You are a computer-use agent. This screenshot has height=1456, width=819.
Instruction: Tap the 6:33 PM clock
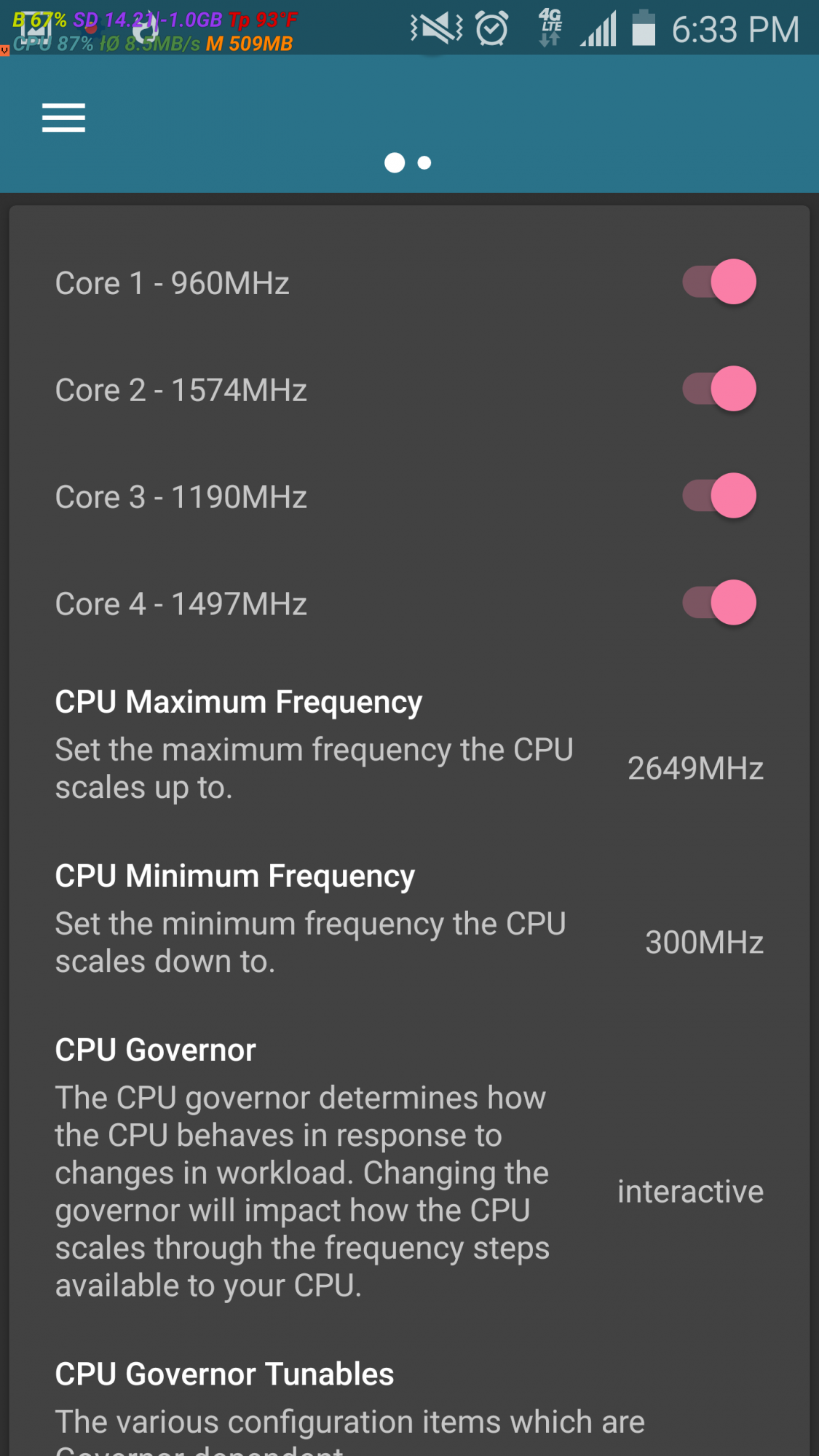click(x=735, y=31)
